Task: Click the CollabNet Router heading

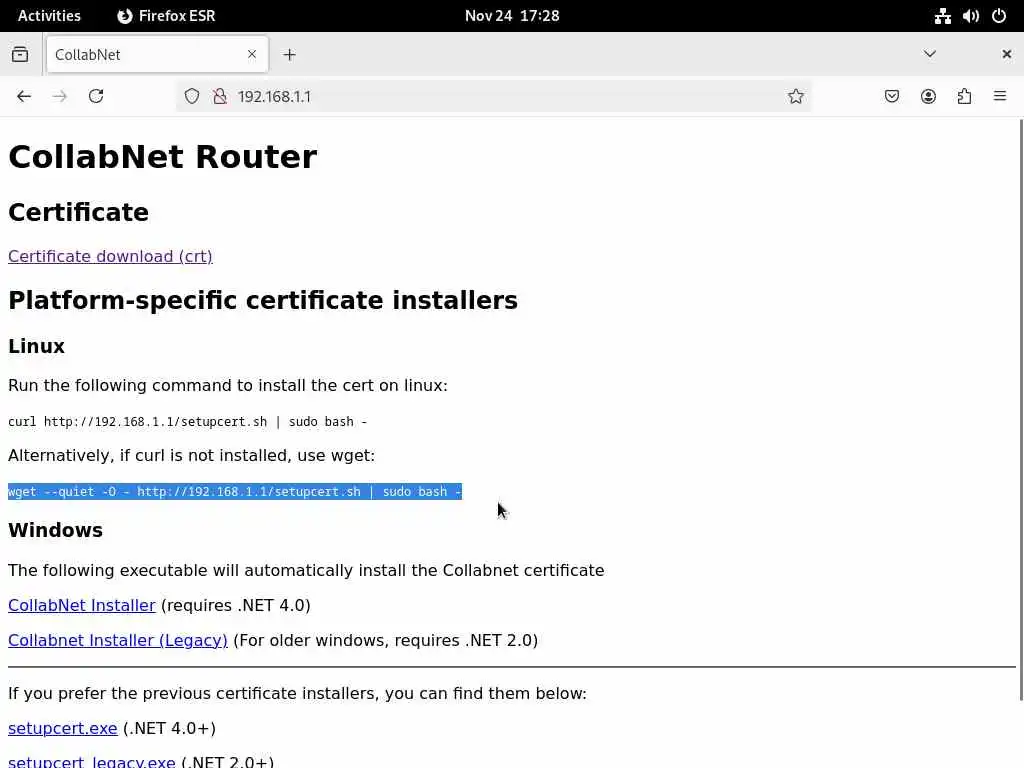Action: point(163,157)
